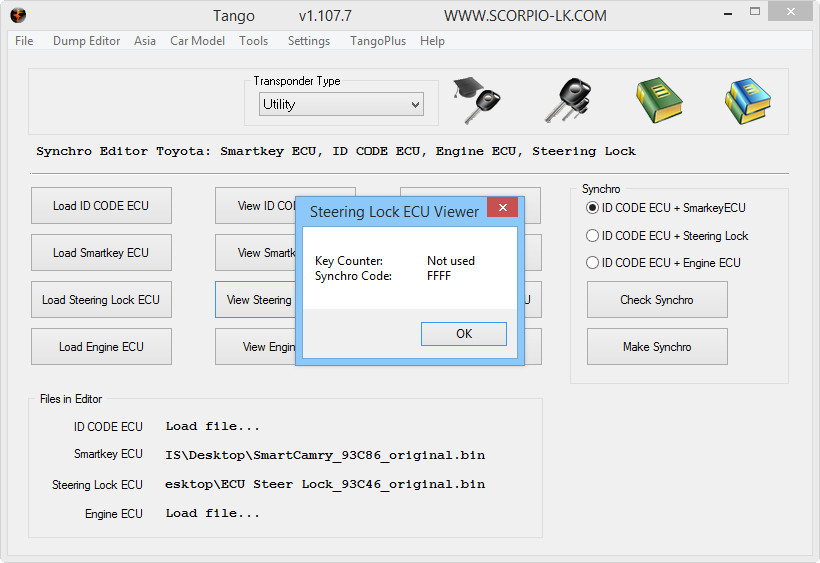This screenshot has width=820, height=563.
Task: Open the Dump Editor menu
Action: (x=86, y=41)
